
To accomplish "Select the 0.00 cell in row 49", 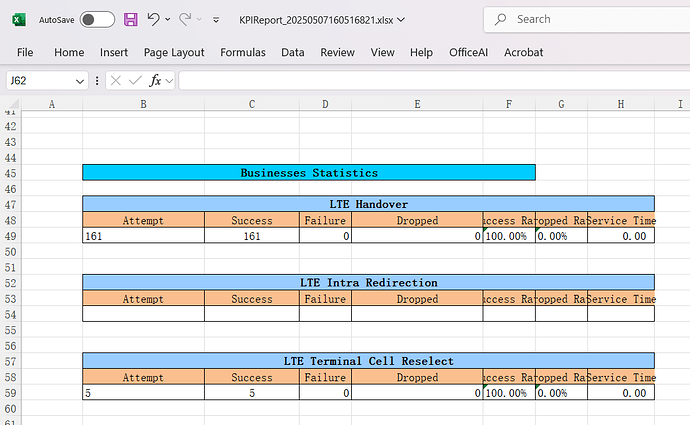I will point(621,236).
